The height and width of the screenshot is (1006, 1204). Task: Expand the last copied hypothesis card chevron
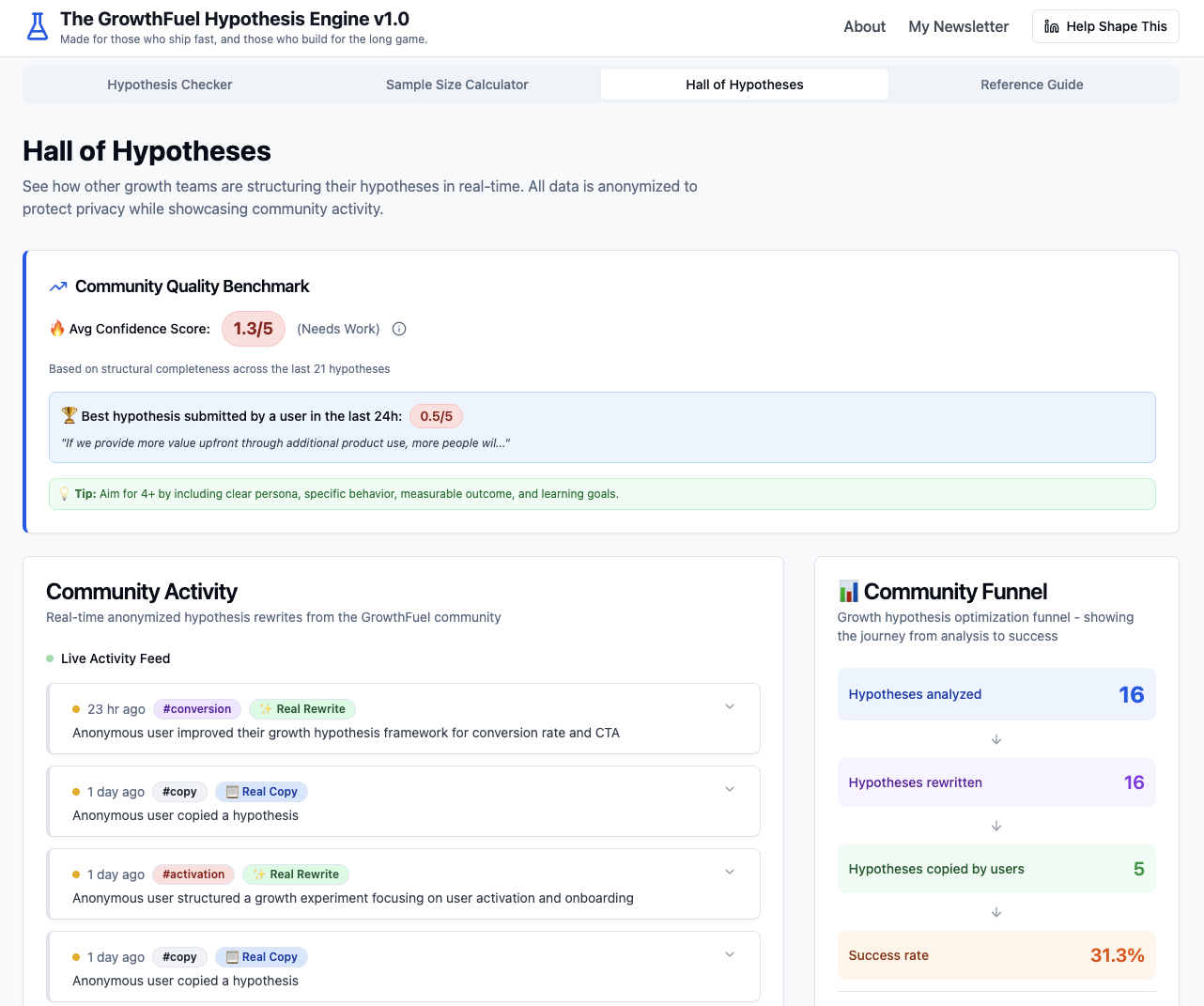click(x=730, y=954)
